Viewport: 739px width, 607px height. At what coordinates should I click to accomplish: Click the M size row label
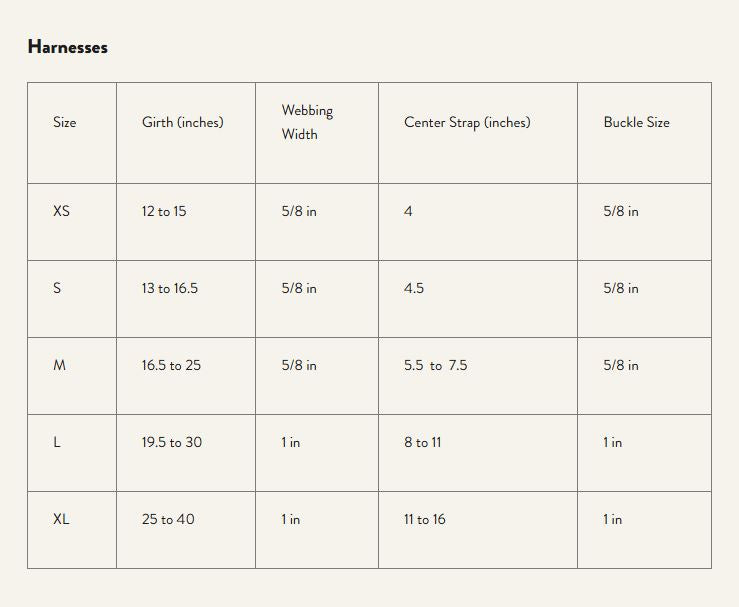(59, 365)
